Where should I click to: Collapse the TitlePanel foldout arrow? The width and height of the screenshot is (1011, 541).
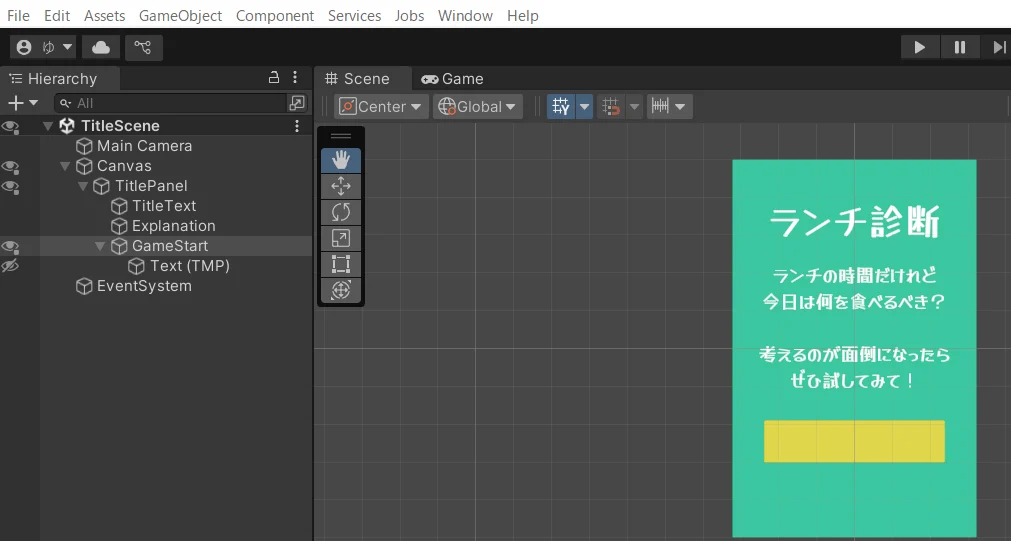tap(83, 186)
